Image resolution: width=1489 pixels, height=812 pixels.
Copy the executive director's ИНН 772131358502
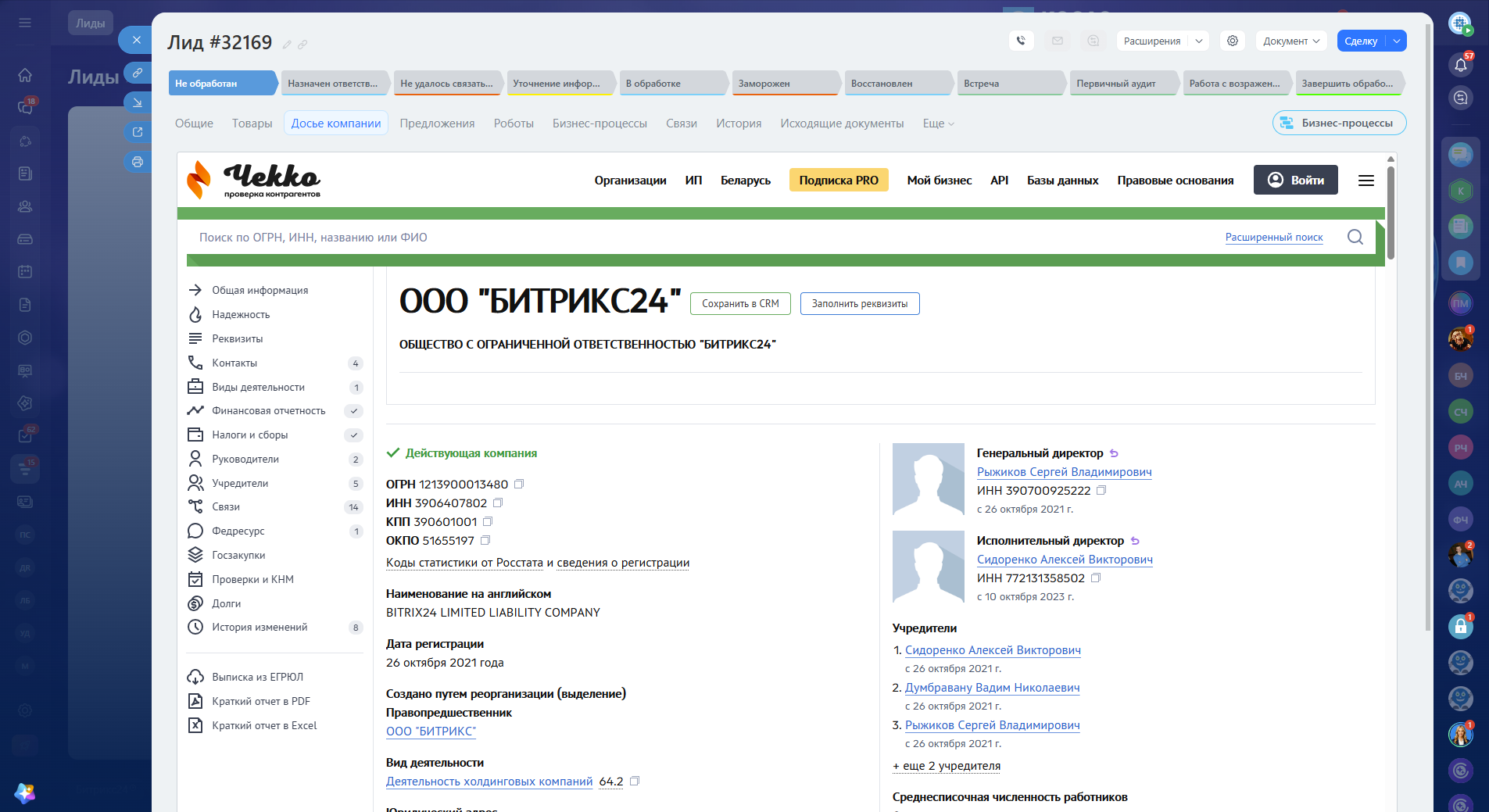1096,578
